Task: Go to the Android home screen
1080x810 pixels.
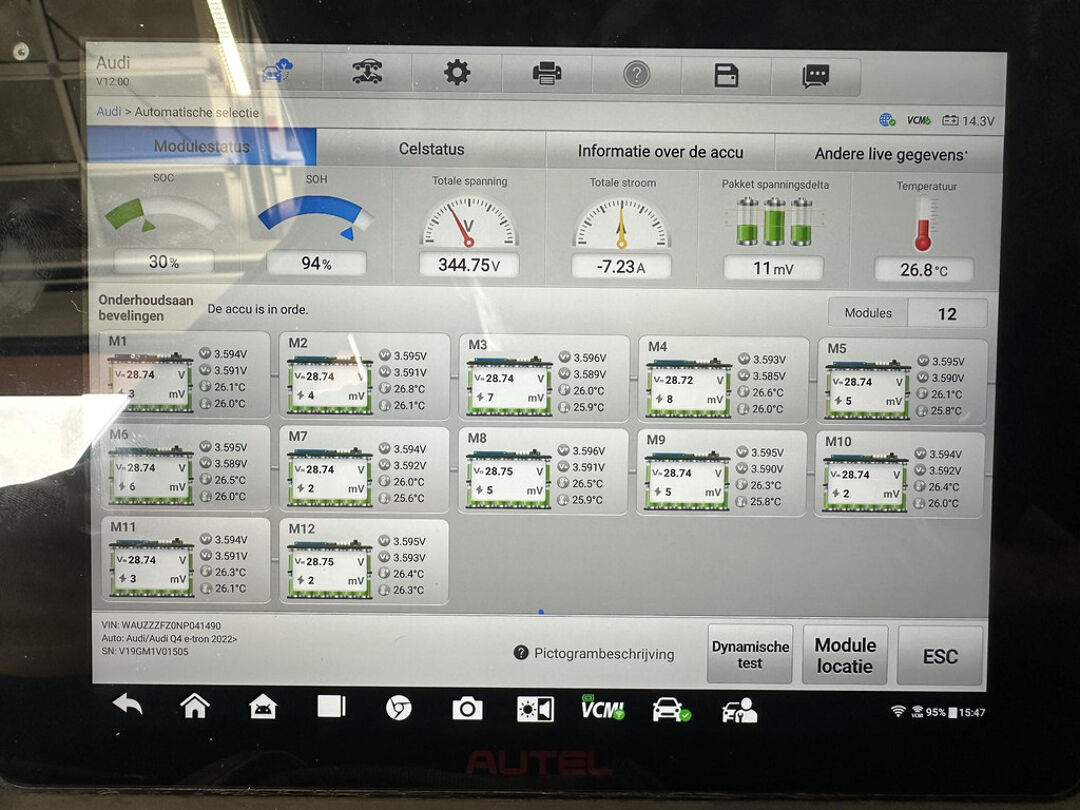Action: [195, 706]
